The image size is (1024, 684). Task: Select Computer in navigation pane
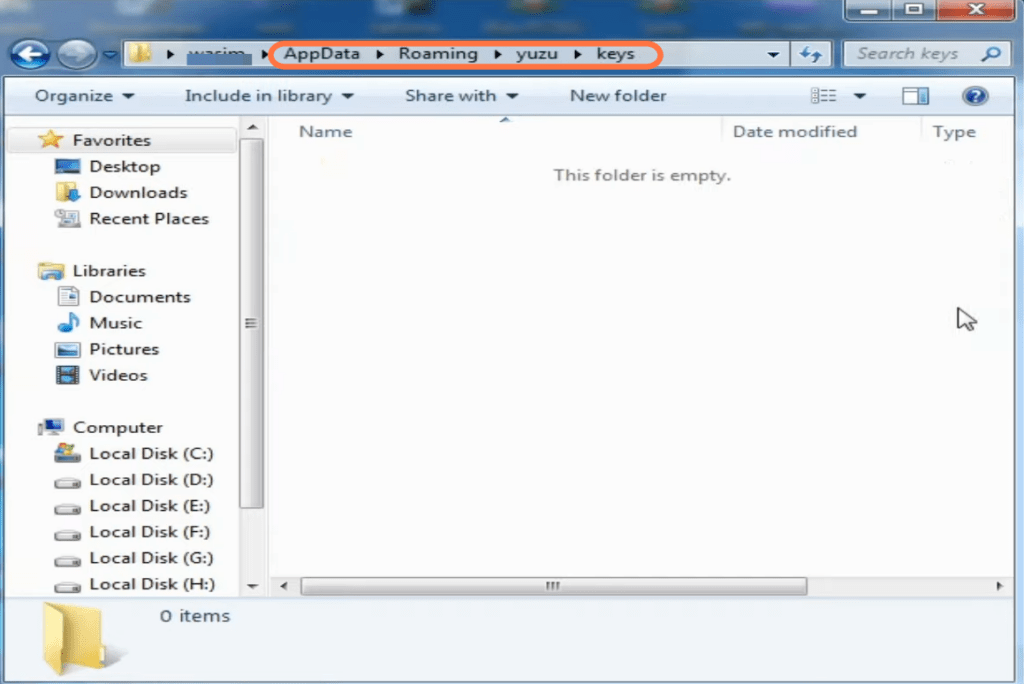pos(118,427)
